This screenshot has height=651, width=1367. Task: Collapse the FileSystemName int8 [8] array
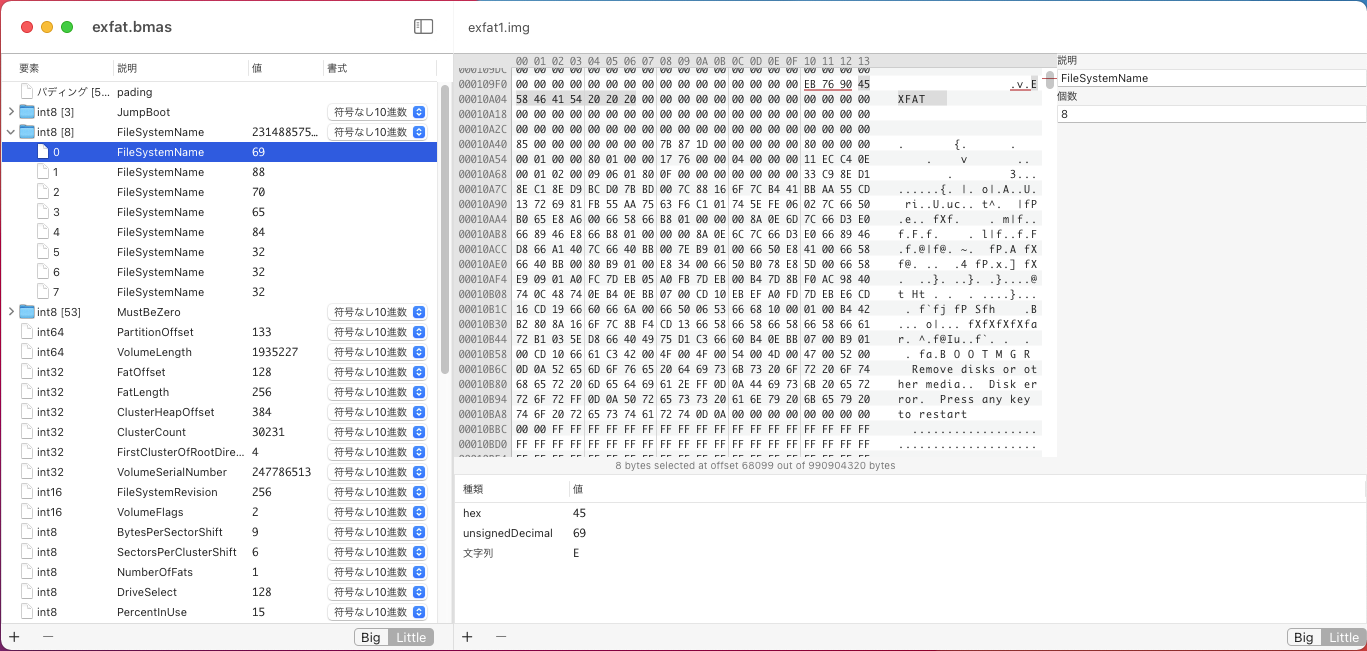tap(11, 132)
